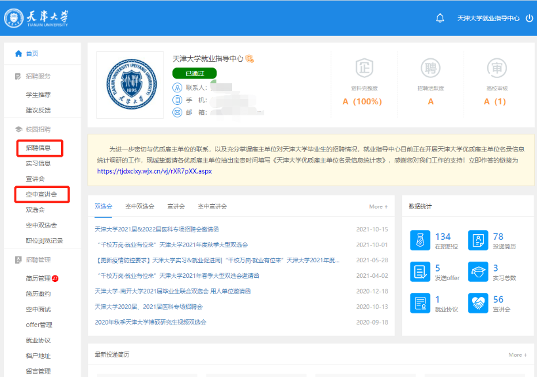Switch to the 宣讲会 tab
The height and width of the screenshot is (377, 537).
click(x=176, y=206)
